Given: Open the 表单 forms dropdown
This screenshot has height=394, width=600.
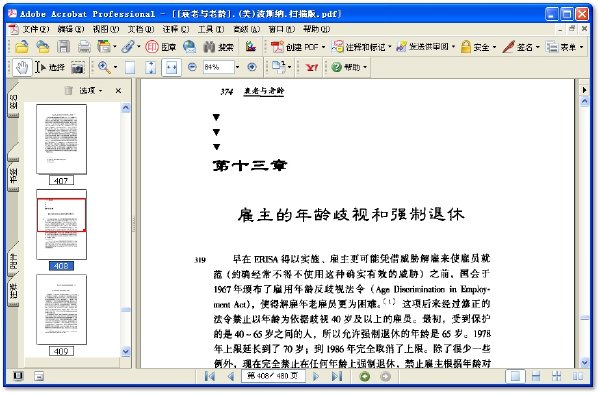Looking at the screenshot, I should [565, 47].
